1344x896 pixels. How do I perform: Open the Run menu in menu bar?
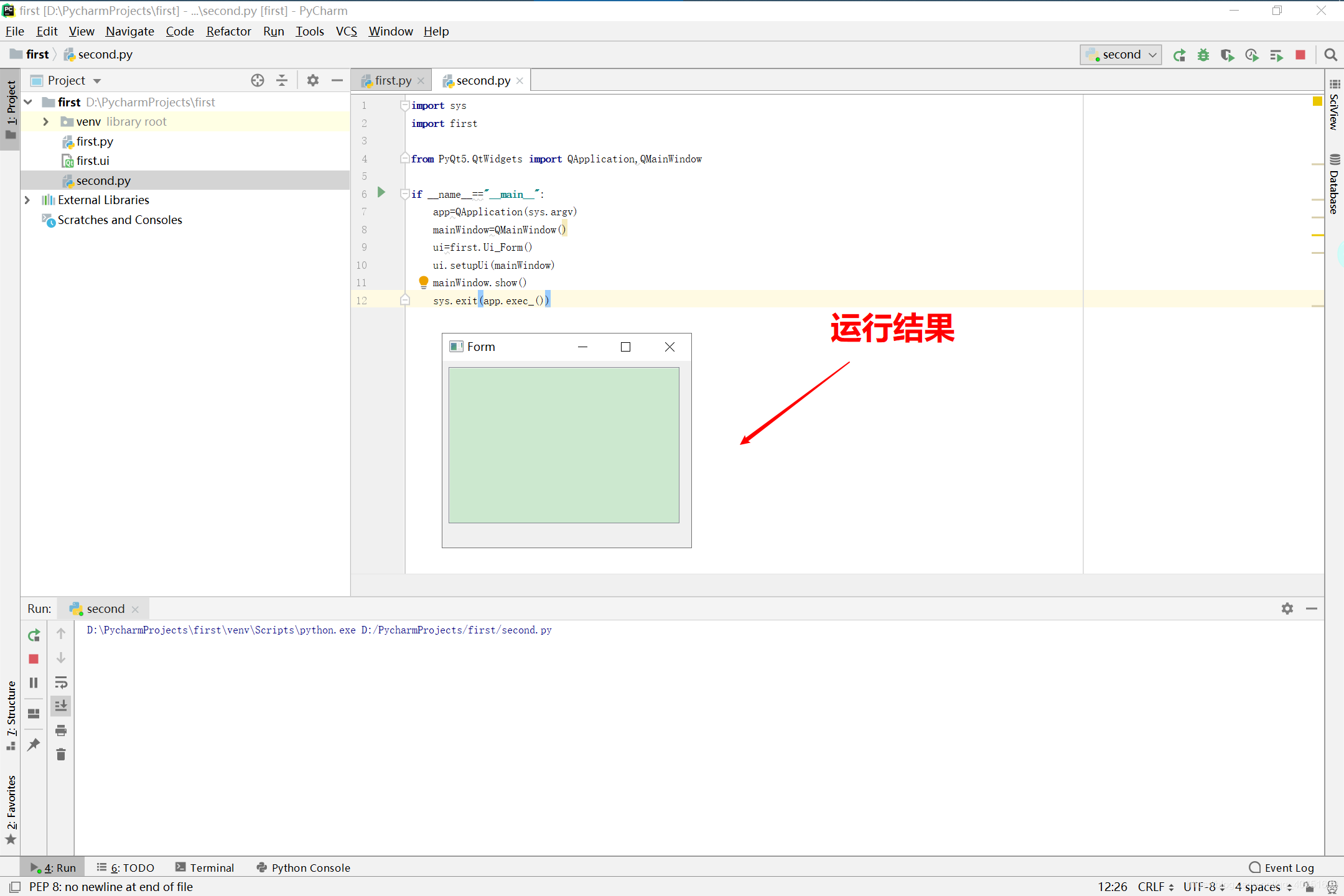point(273,31)
